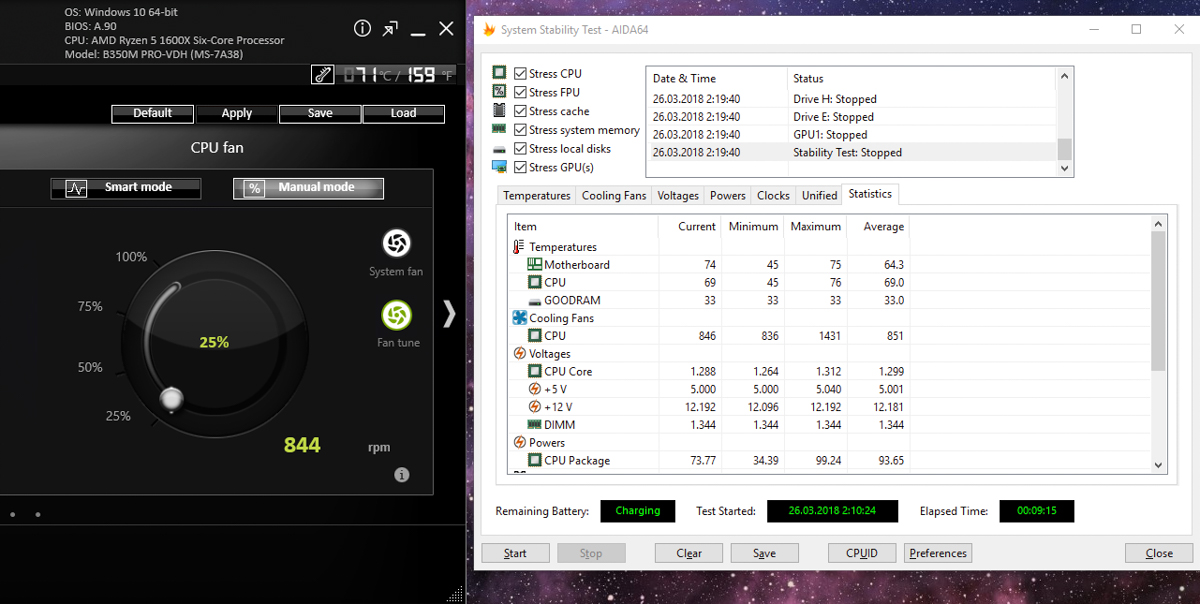Click the AIDA64 Save button
Image resolution: width=1200 pixels, height=604 pixels.
765,553
